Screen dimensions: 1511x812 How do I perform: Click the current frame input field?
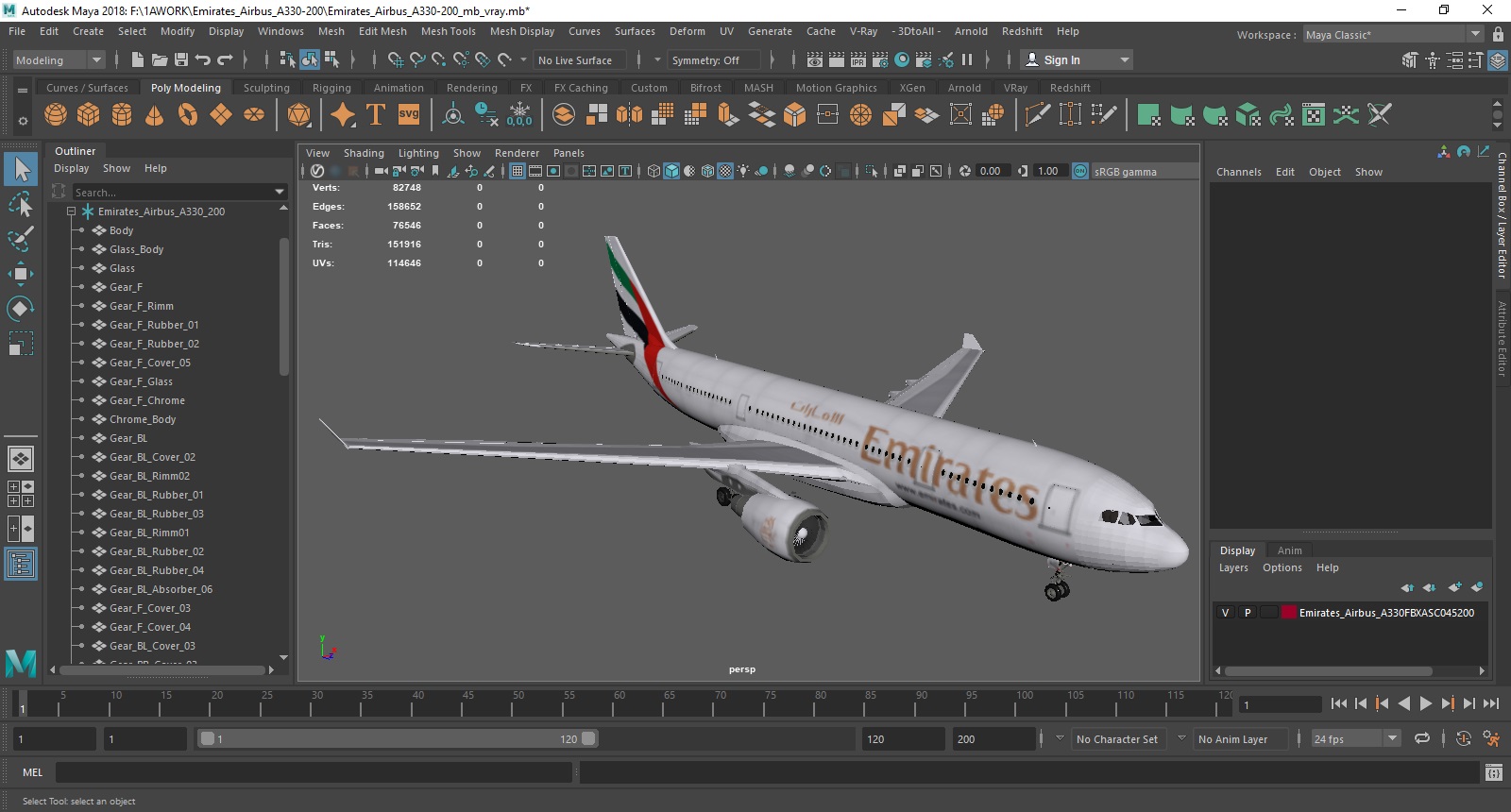pos(1280,704)
